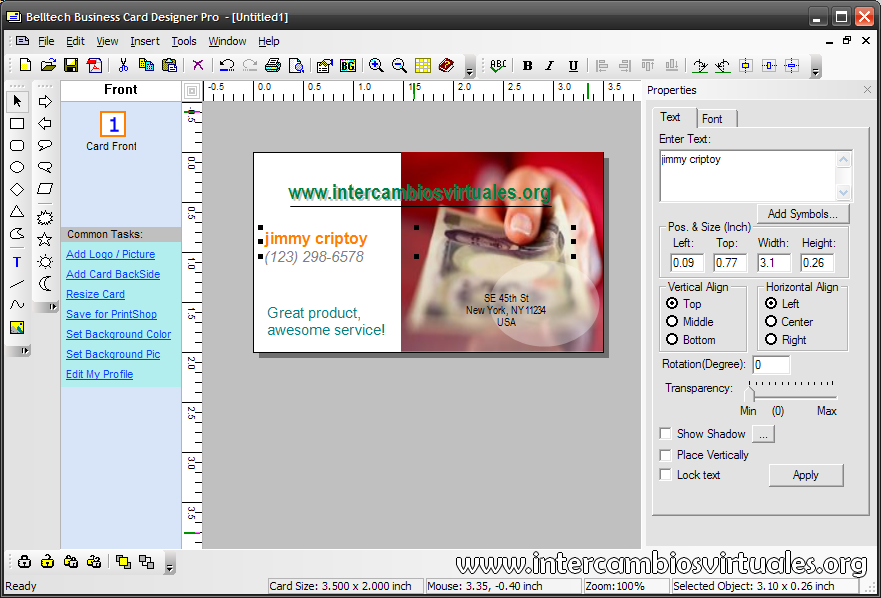881x598 pixels.
Task: Save the card with the floppy disk icon
Action: (x=71, y=65)
